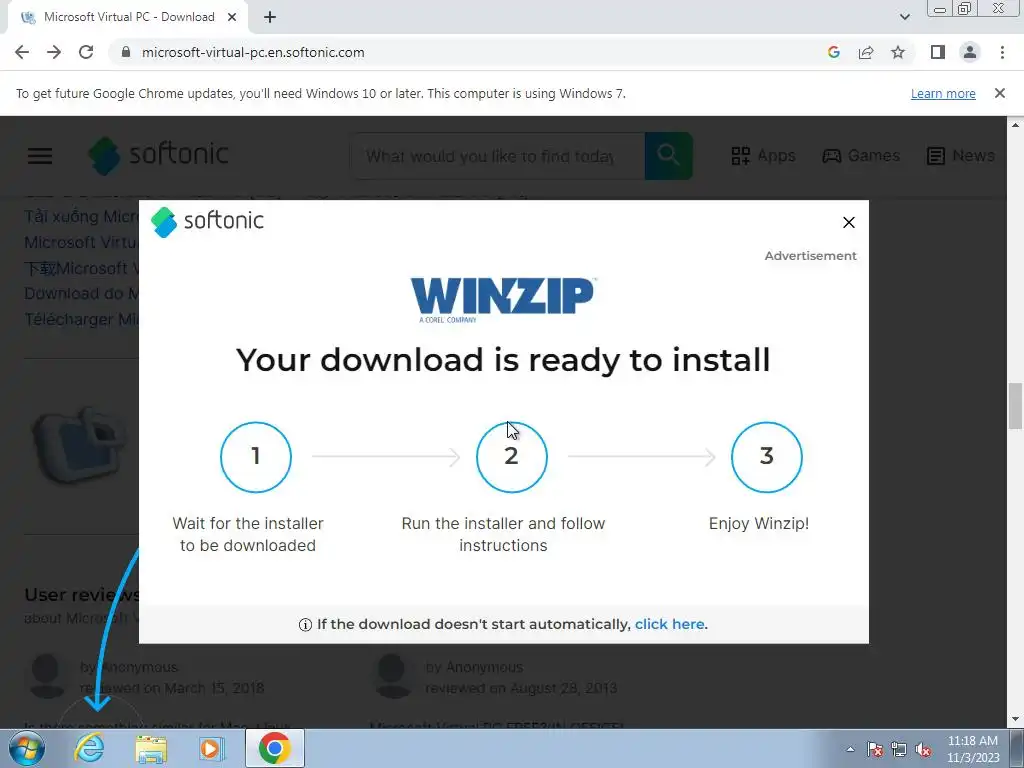
Task: Open Windows Explorer from taskbar
Action: coord(151,748)
